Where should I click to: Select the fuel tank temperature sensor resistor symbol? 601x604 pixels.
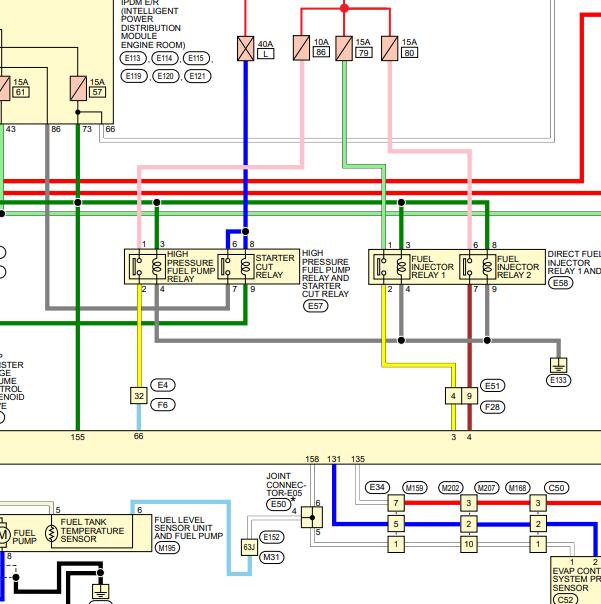coord(51,534)
